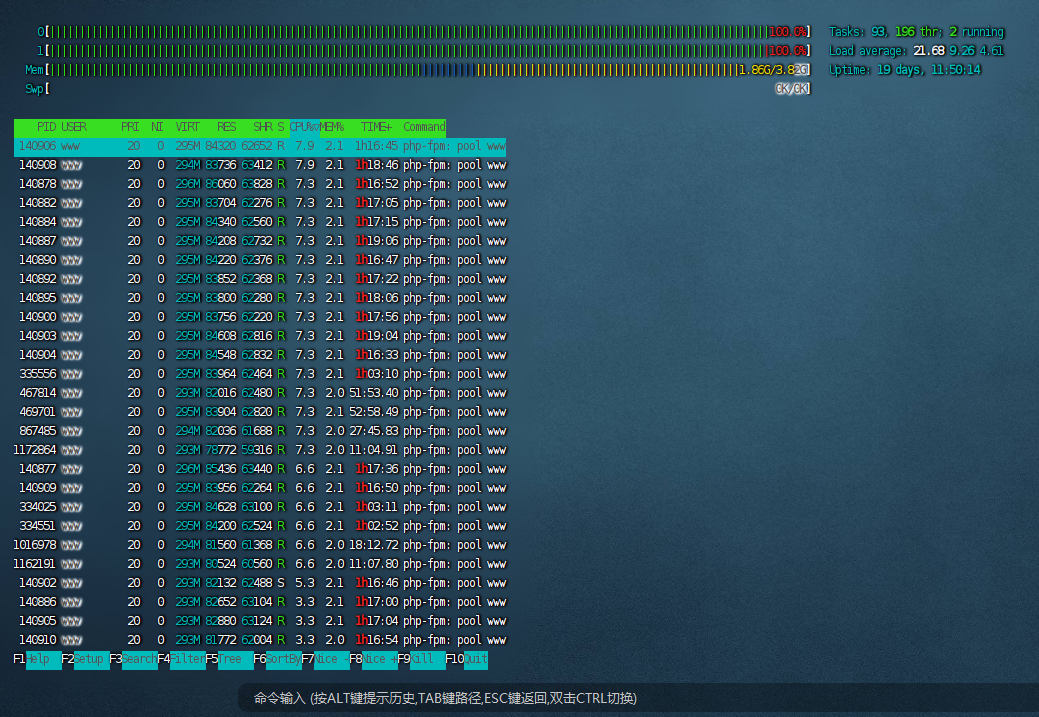Focus the 命令输入 command input box
The image size is (1039, 717).
click(x=638, y=698)
